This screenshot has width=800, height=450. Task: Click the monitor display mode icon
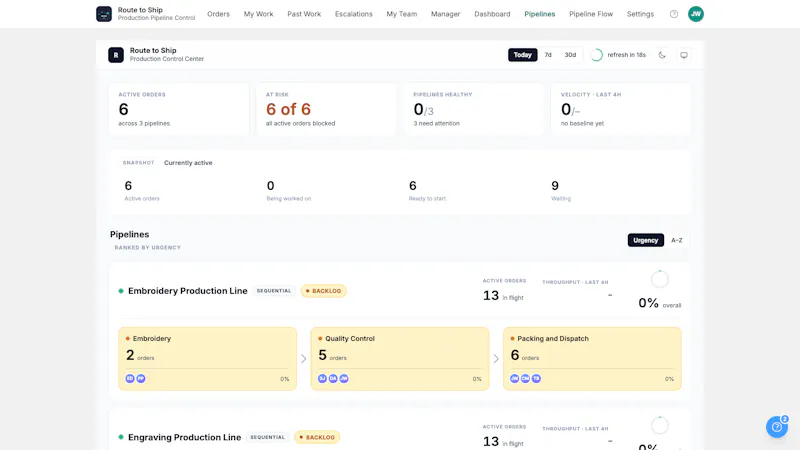point(684,55)
